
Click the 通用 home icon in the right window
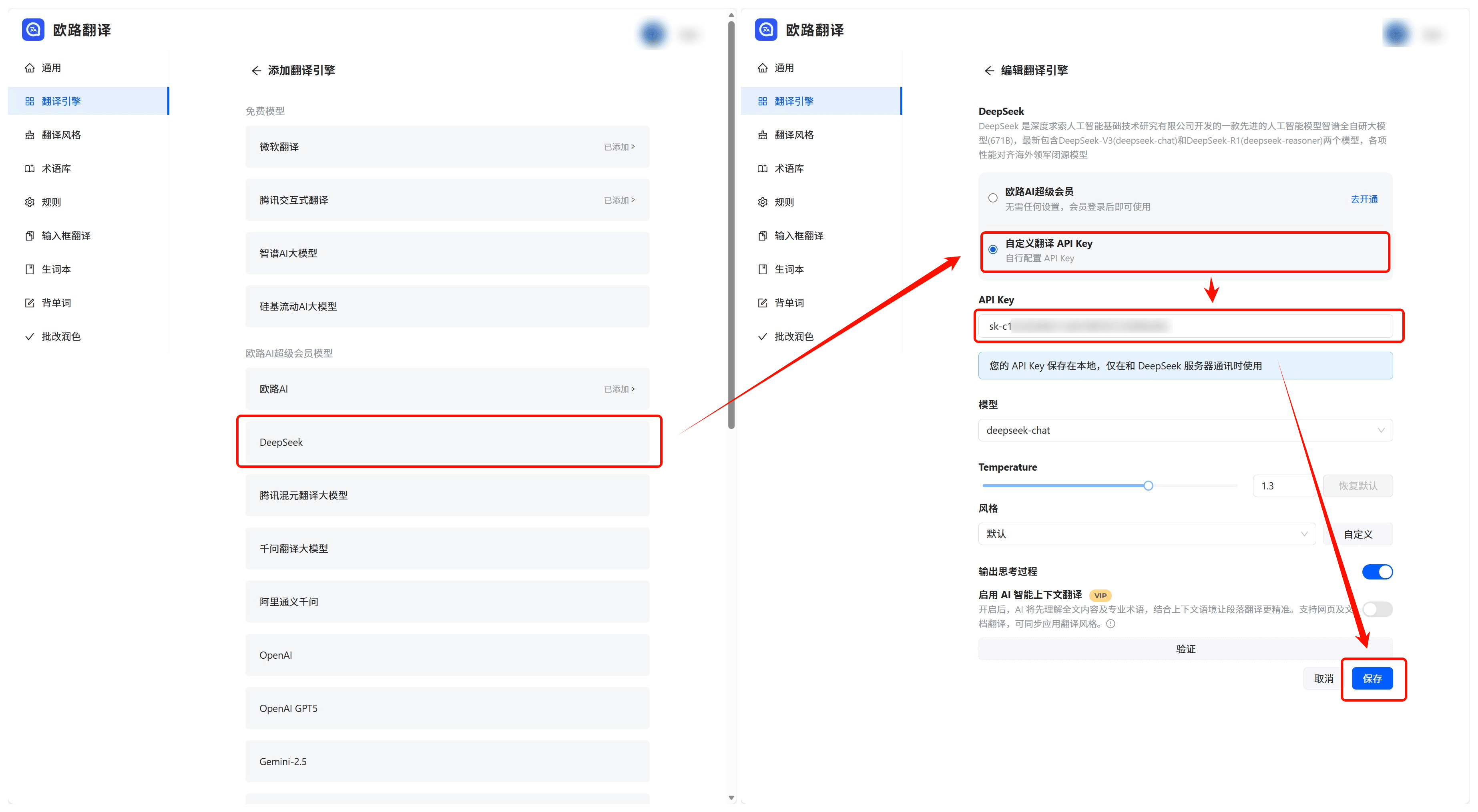tap(763, 68)
